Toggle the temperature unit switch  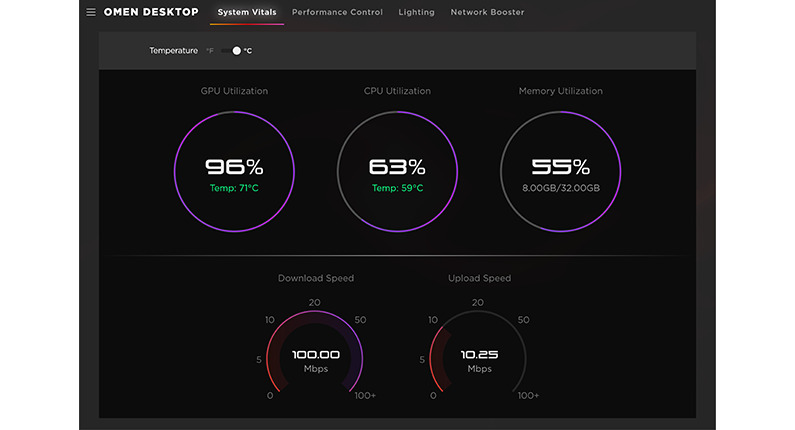[232, 50]
